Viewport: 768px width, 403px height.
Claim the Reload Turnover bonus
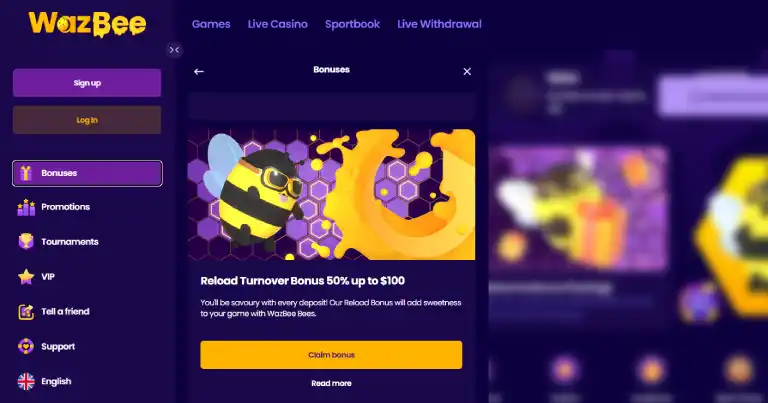click(331, 355)
